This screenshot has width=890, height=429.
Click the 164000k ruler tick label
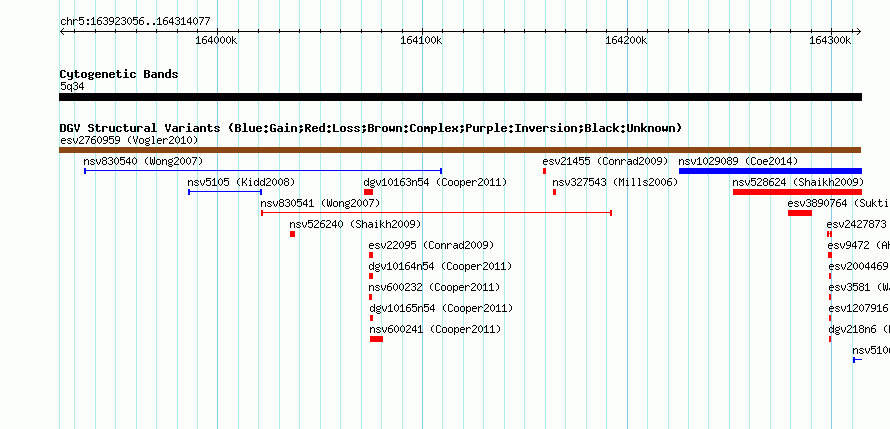[x=216, y=40]
